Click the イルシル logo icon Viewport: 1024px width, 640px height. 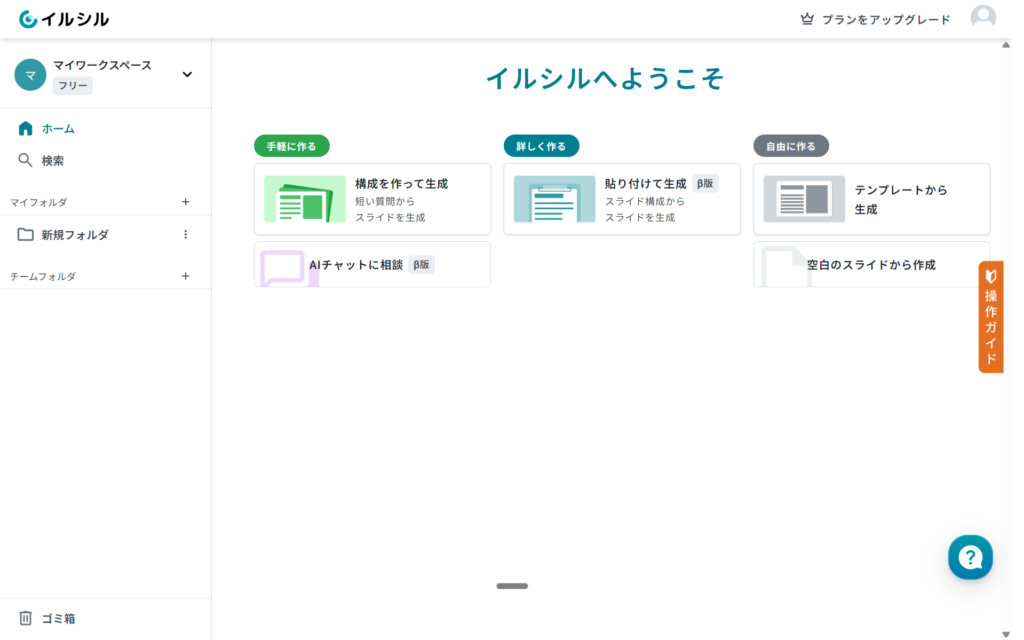click(x=28, y=19)
